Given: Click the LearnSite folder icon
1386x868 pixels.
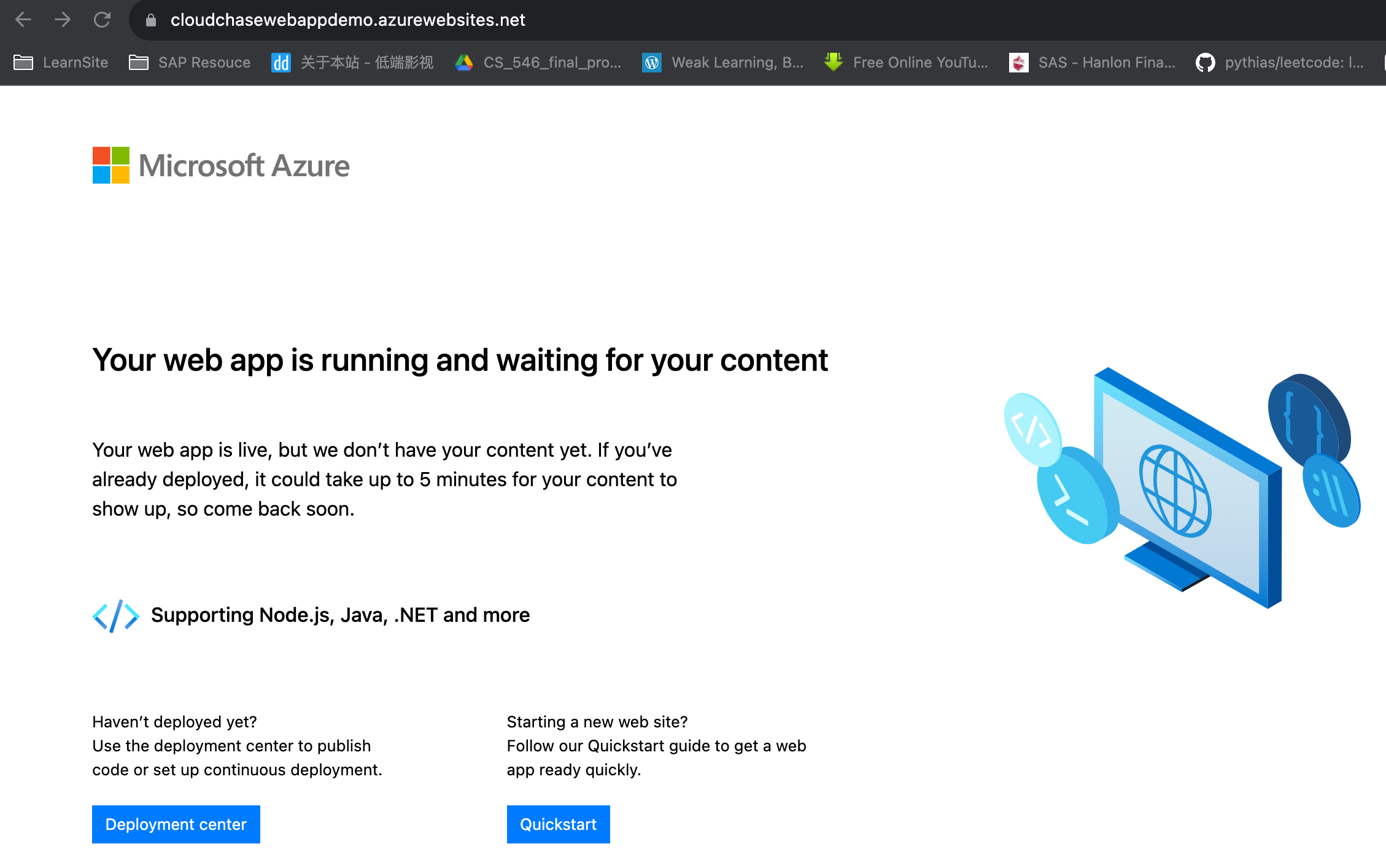Looking at the screenshot, I should coord(23,63).
